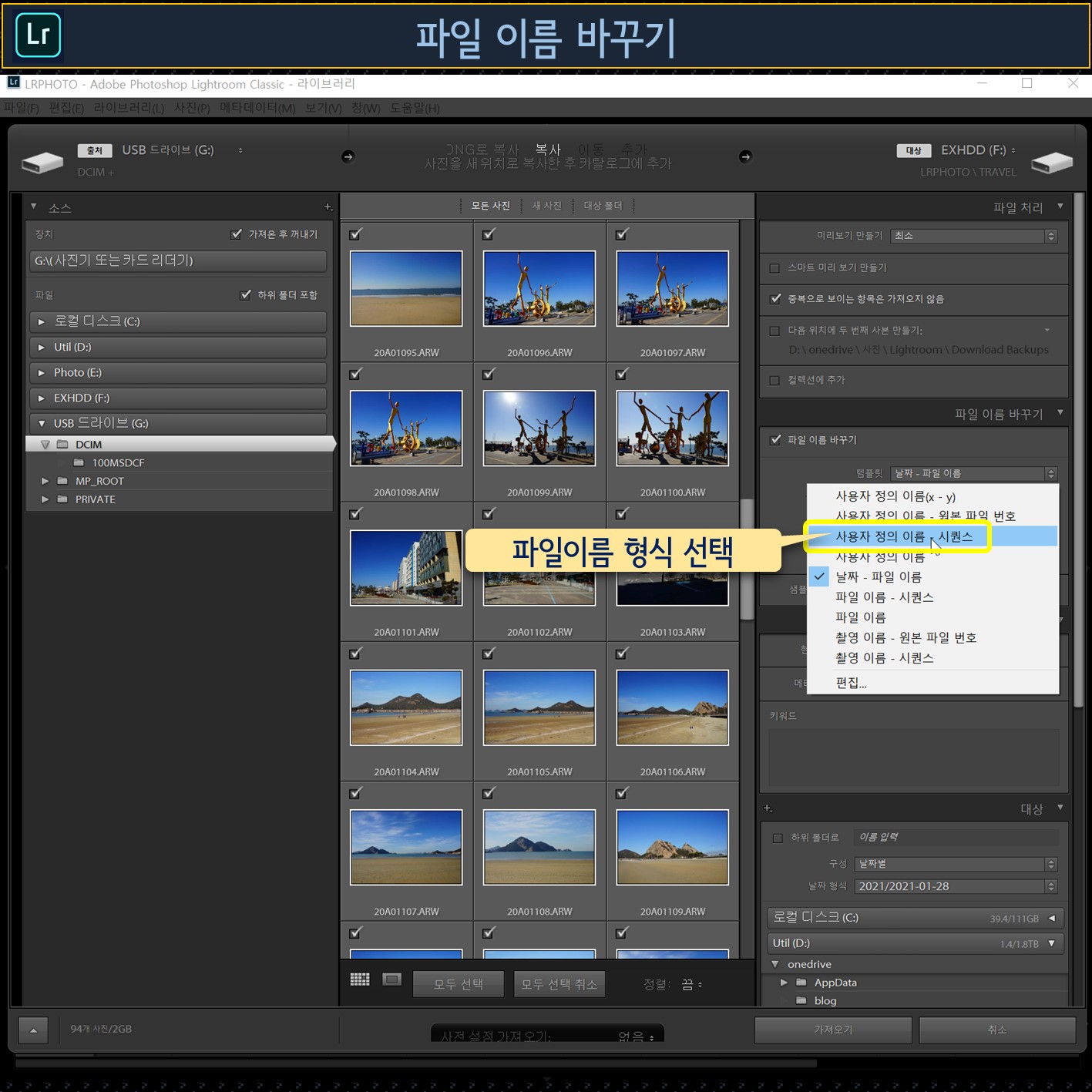Switch to grid view icon
This screenshot has width=1092, height=1092.
click(x=360, y=979)
